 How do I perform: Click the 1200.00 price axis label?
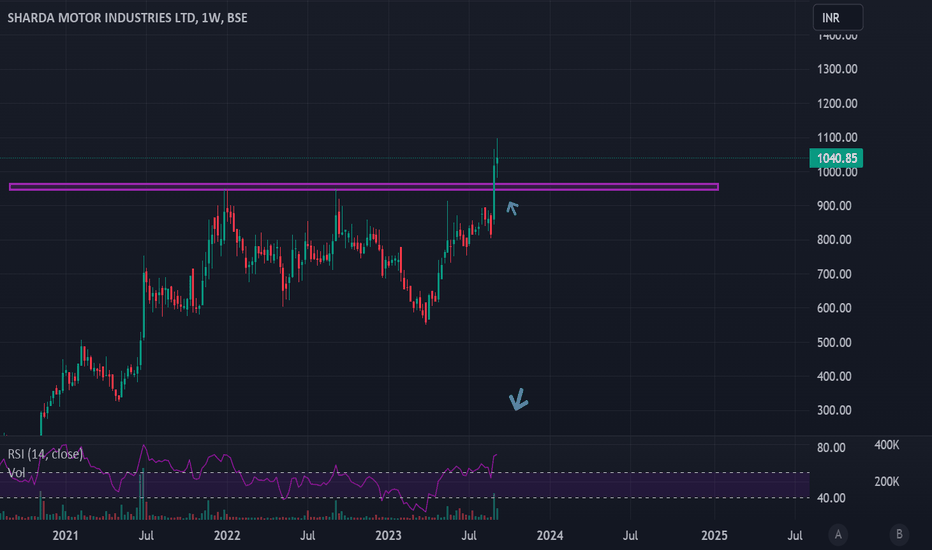[837, 103]
